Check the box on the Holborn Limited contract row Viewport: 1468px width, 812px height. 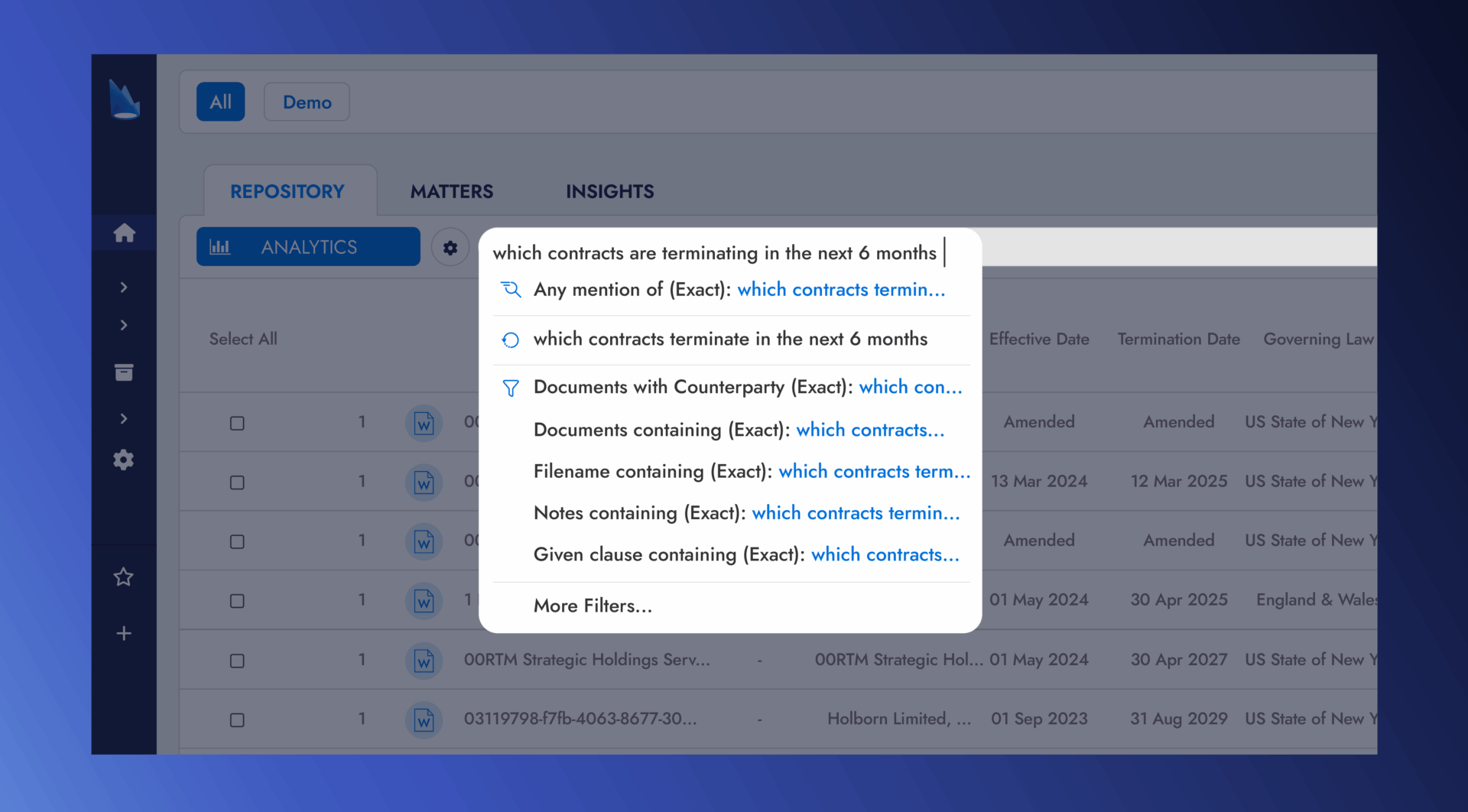pyautogui.click(x=237, y=719)
